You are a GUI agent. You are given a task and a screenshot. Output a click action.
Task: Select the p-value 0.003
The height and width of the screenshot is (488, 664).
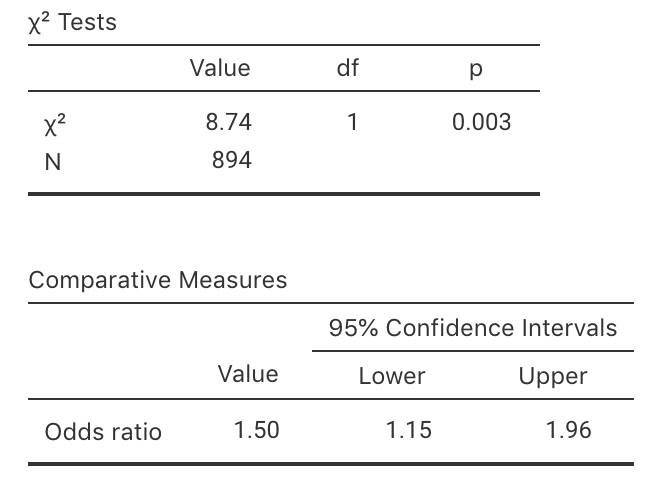click(x=481, y=123)
